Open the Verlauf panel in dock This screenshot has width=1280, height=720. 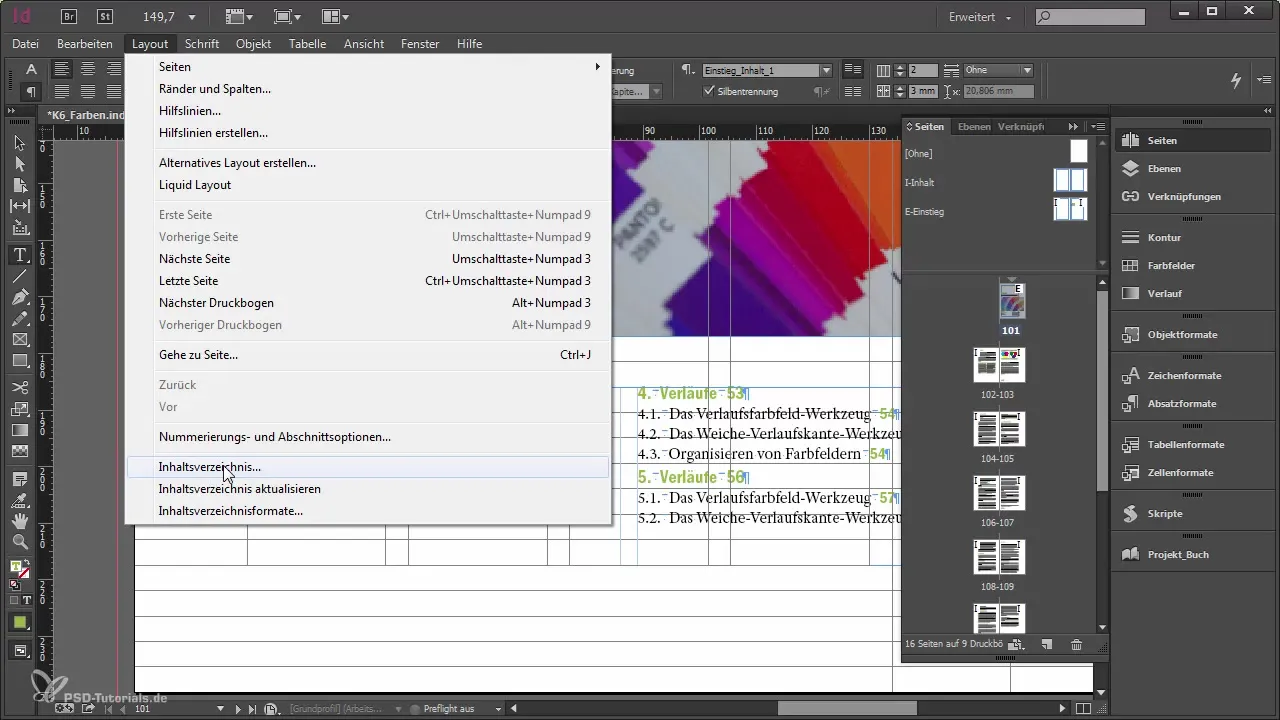(1164, 294)
